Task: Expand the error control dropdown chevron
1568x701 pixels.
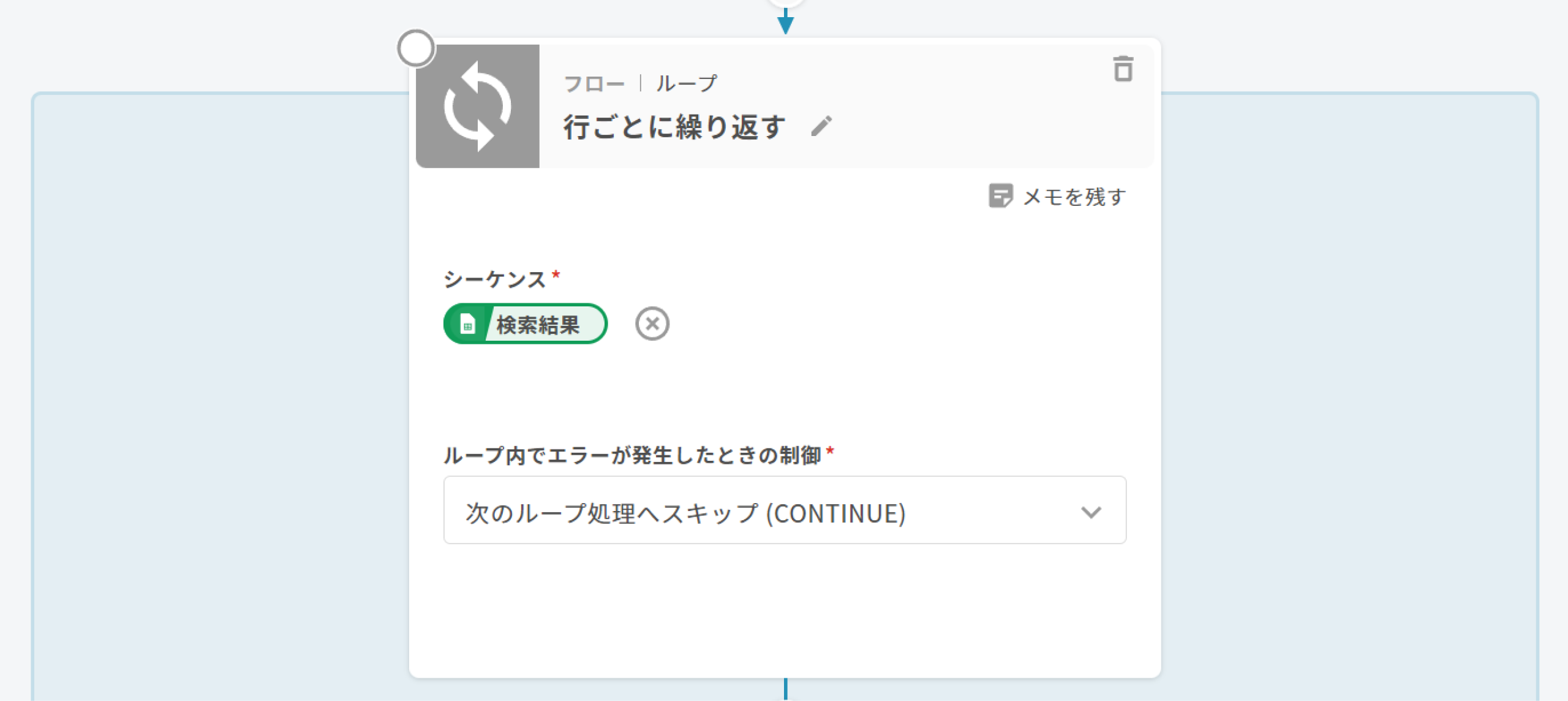Action: [1091, 512]
